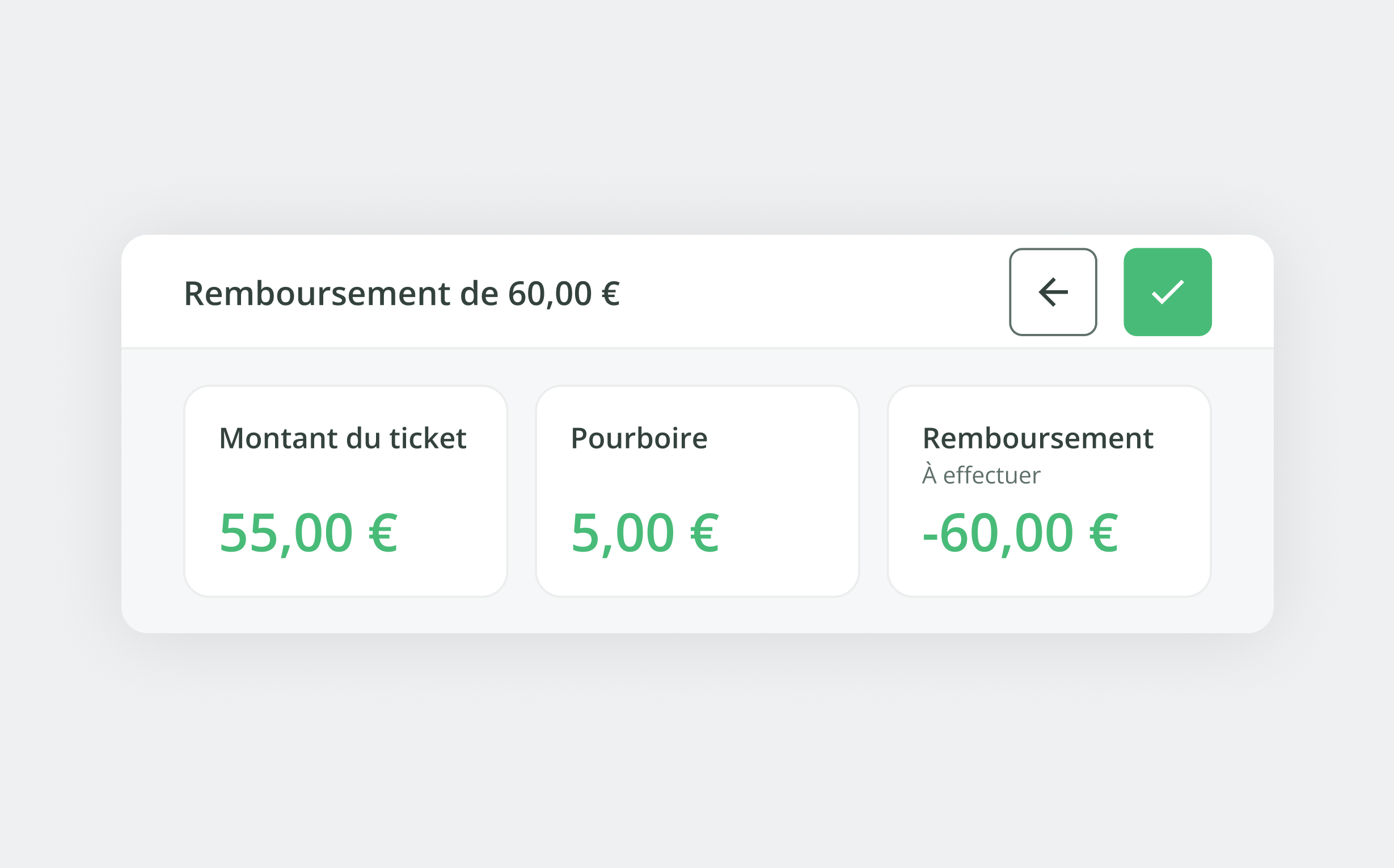Click the -60,00 € refund amount
Image resolution: width=1394 pixels, height=868 pixels.
pyautogui.click(x=1020, y=533)
